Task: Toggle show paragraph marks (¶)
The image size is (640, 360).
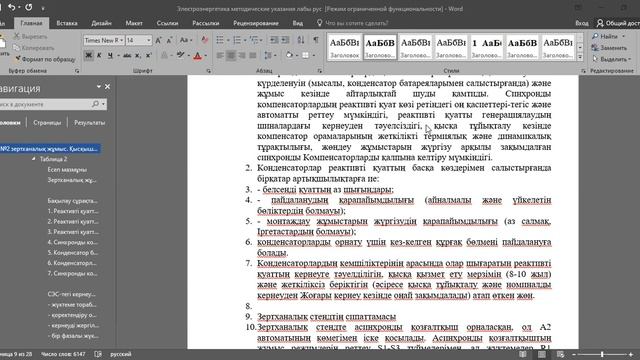Action: point(316,40)
